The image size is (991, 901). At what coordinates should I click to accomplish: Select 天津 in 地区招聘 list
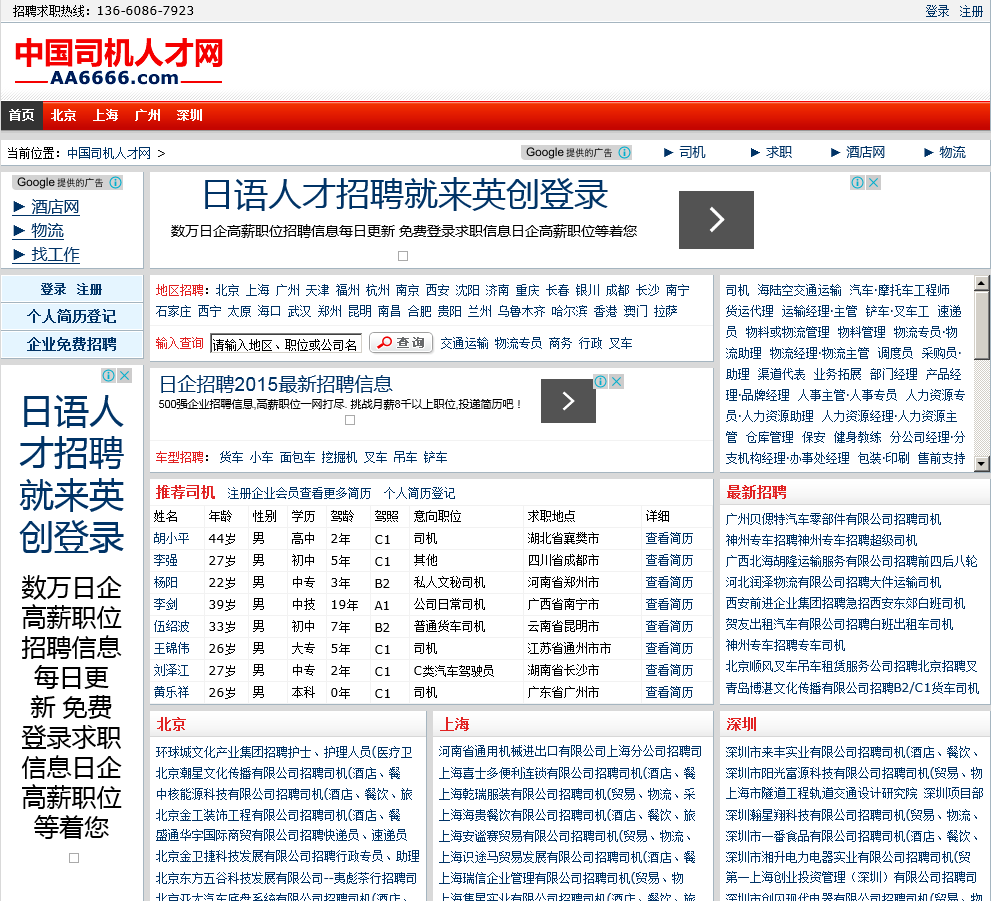pyautogui.click(x=317, y=290)
